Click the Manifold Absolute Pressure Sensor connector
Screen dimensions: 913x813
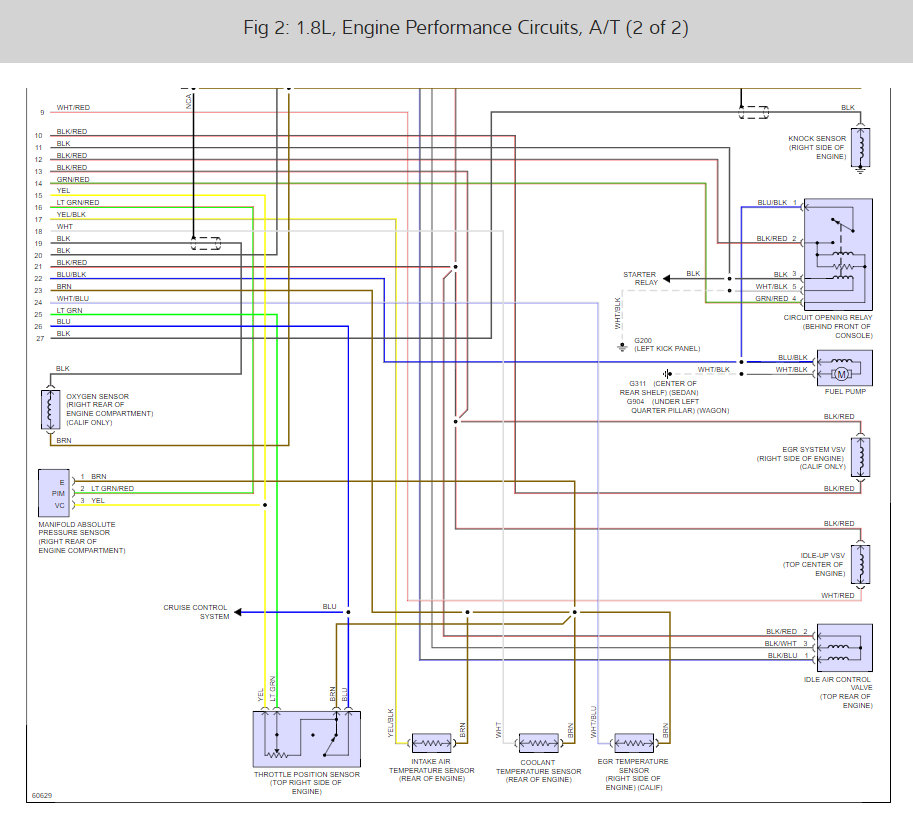click(54, 493)
